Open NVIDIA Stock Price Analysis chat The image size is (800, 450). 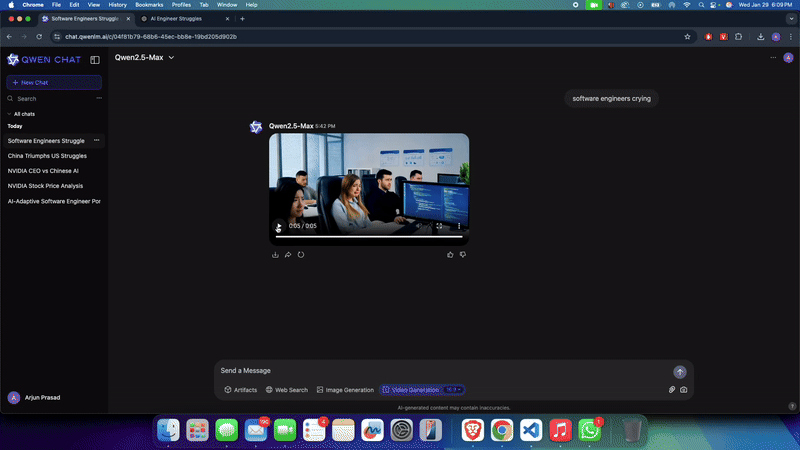[45, 186]
